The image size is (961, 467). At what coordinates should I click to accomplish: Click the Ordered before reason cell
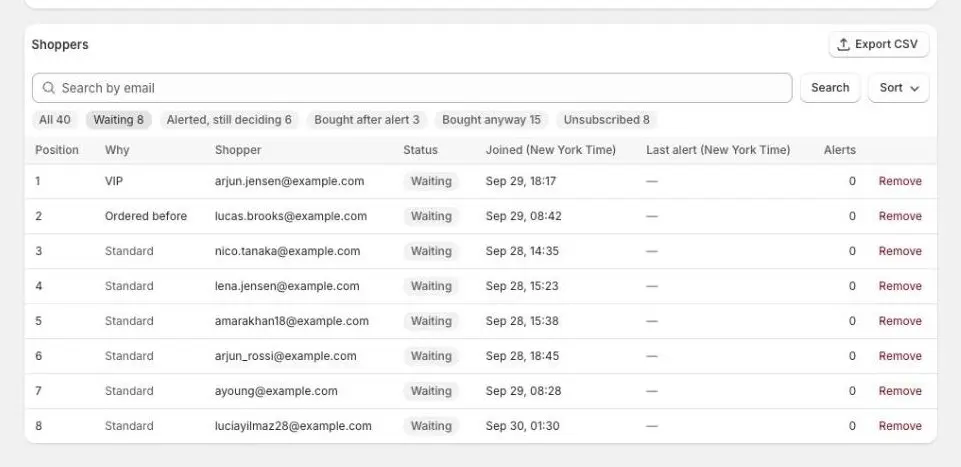[x=146, y=216]
